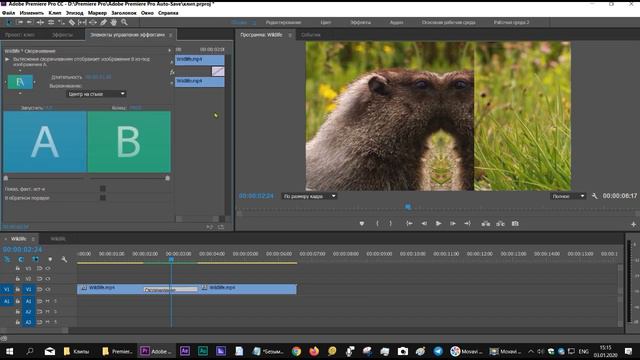
Task: Click the Extract button
Action: pyautogui.click(x=500, y=224)
